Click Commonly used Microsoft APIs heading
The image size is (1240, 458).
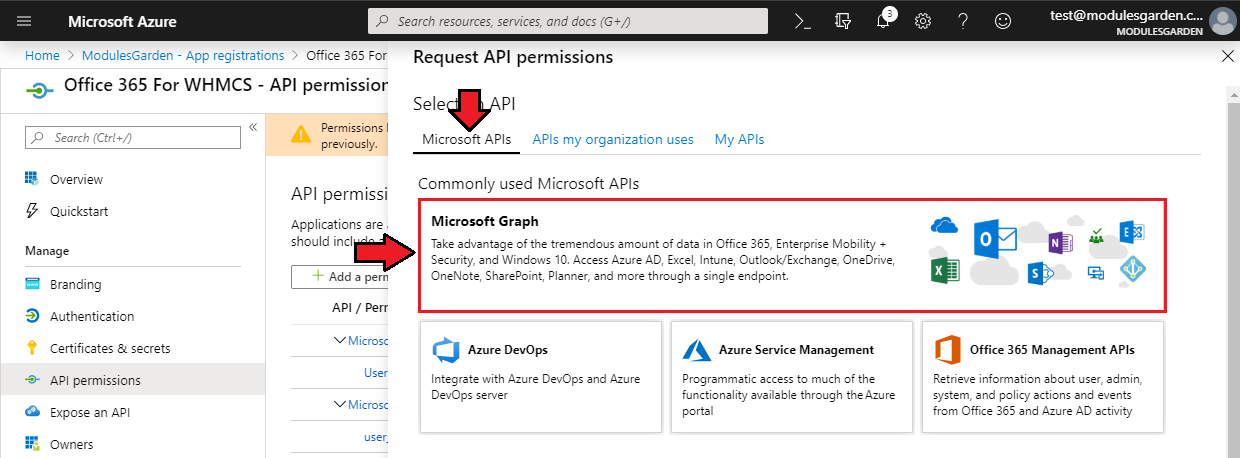tap(528, 183)
